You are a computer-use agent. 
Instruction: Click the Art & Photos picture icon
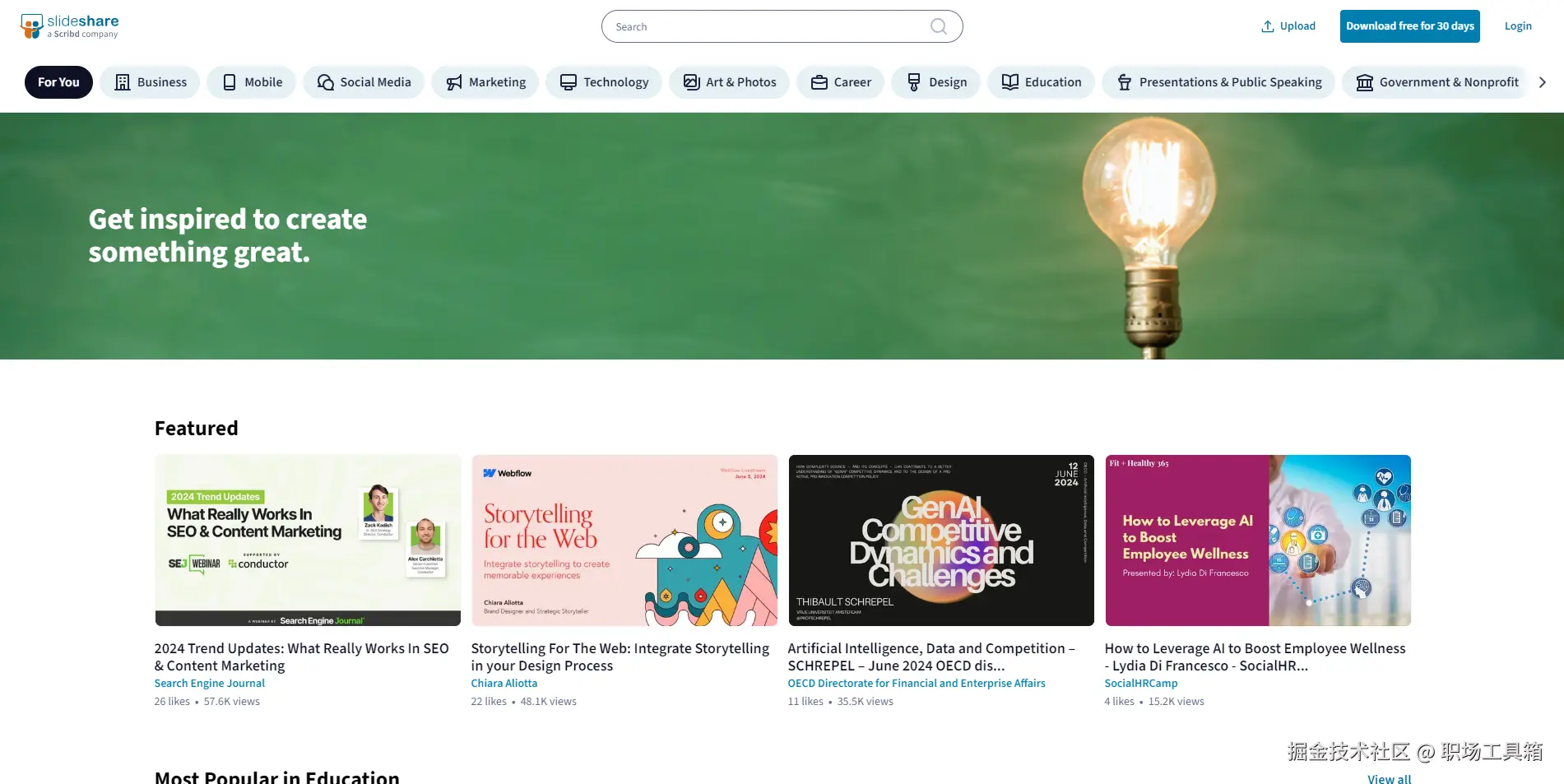point(692,82)
